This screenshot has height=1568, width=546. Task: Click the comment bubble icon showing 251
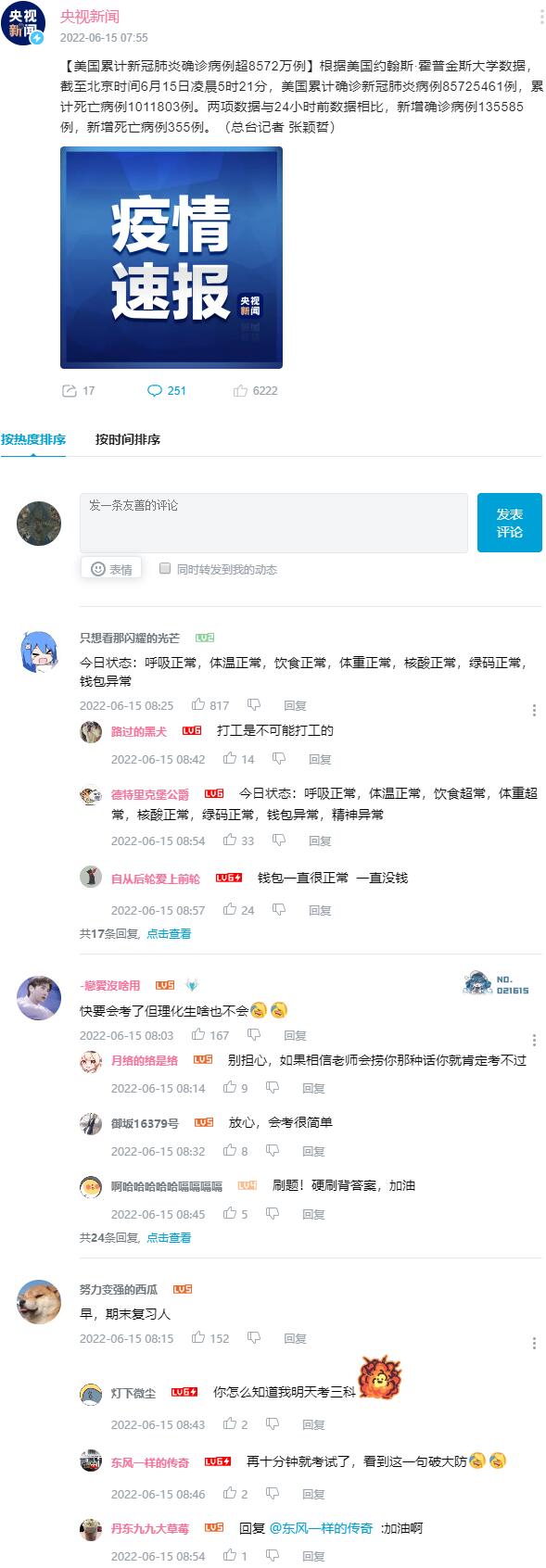click(155, 391)
